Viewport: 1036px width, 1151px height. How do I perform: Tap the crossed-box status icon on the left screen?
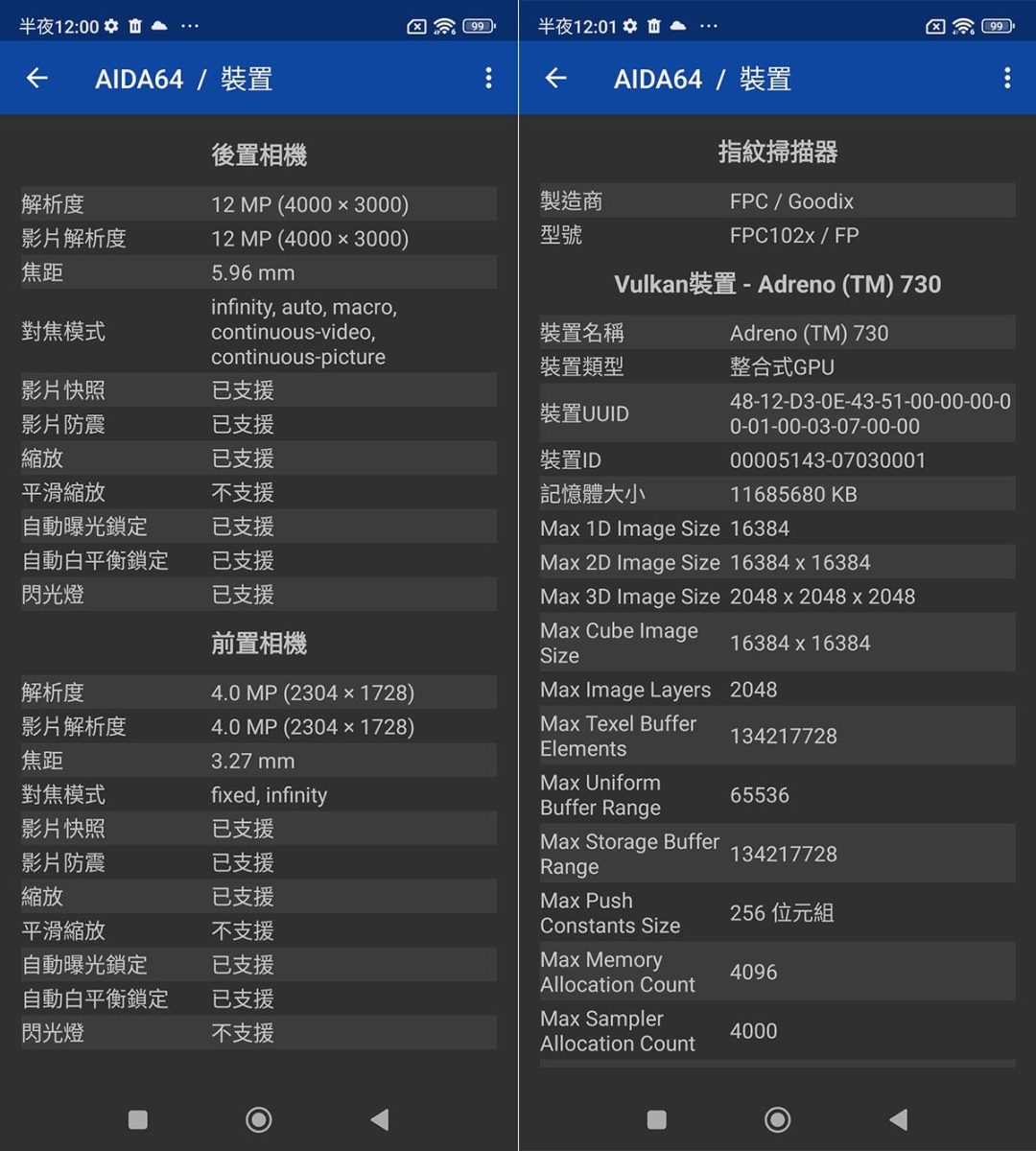point(416,27)
